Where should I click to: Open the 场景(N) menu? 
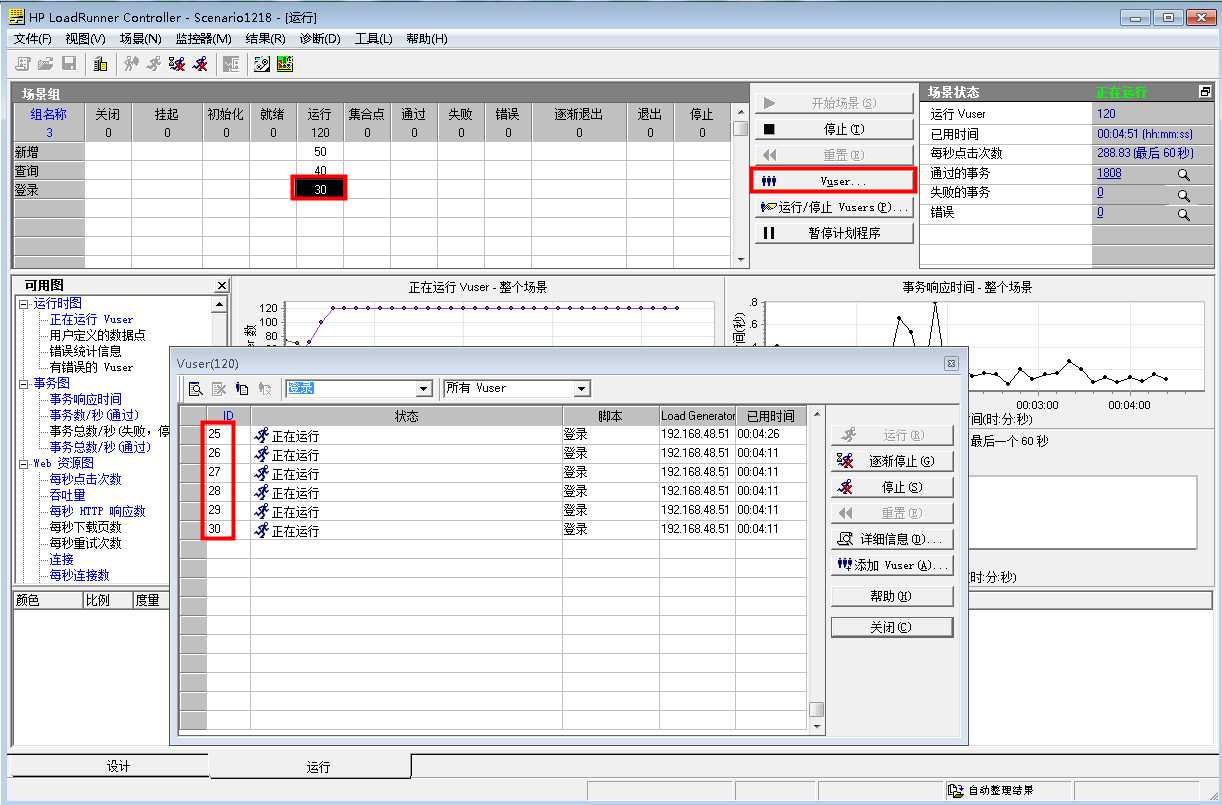pos(141,39)
